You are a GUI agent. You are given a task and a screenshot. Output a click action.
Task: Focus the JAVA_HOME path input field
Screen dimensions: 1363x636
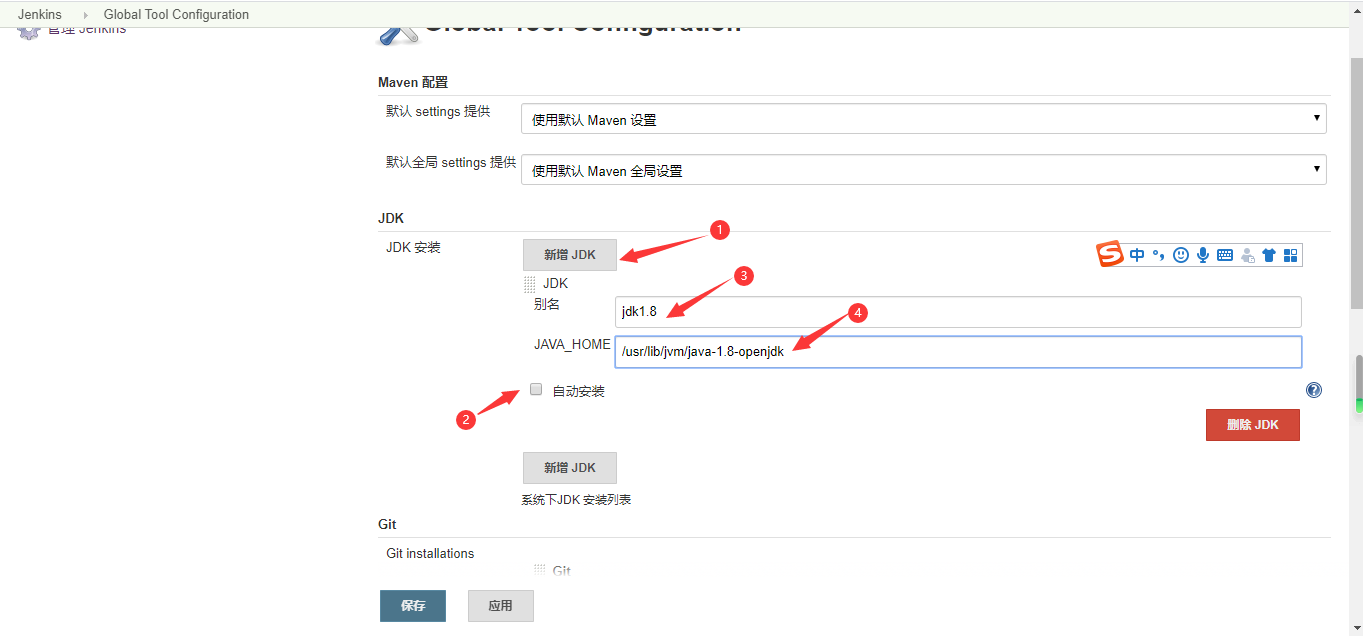click(x=958, y=352)
